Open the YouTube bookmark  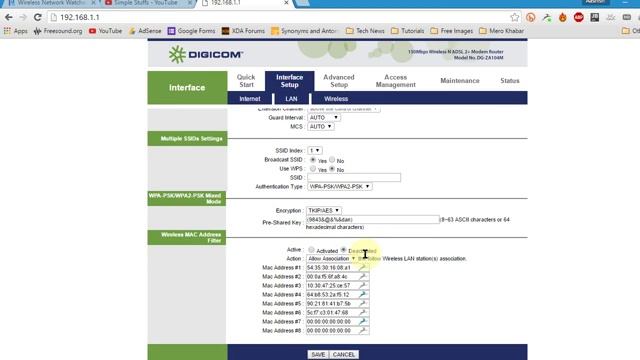coord(105,31)
